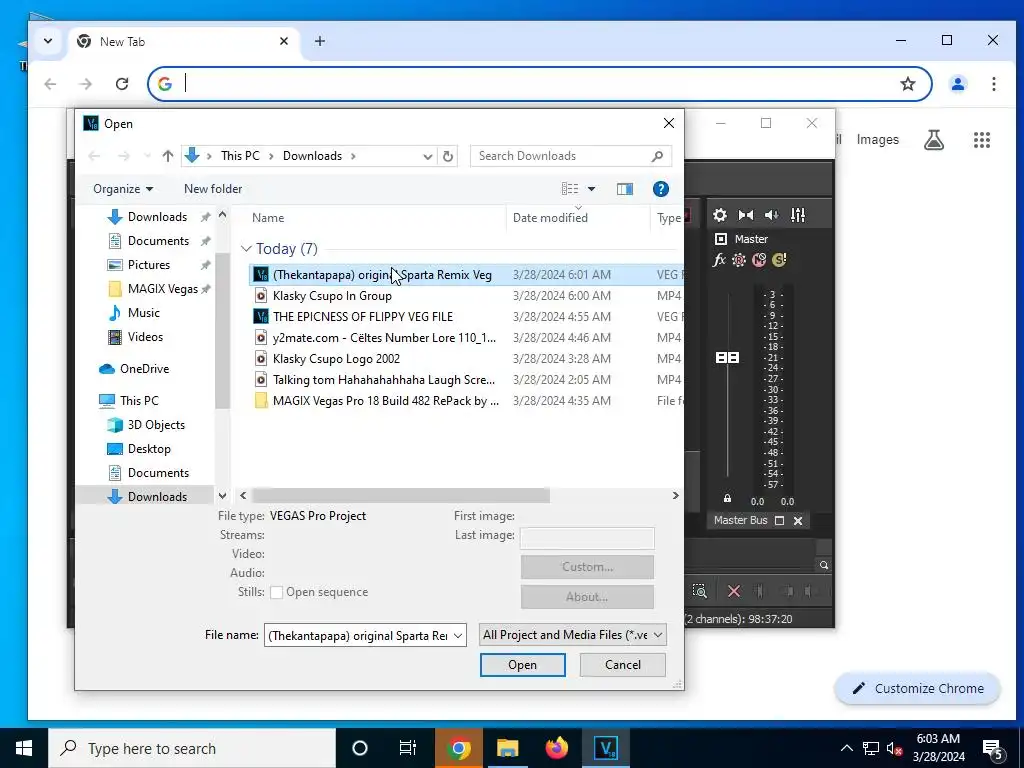Open Task View on taskbar

click(x=408, y=748)
